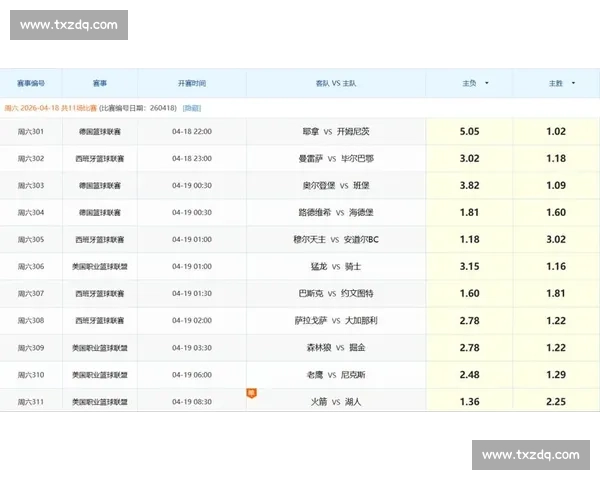This screenshot has width=600, height=480.
Task: Select 主负 odds 3.15 for 猛龙 vs 骑士
Action: tap(469, 266)
